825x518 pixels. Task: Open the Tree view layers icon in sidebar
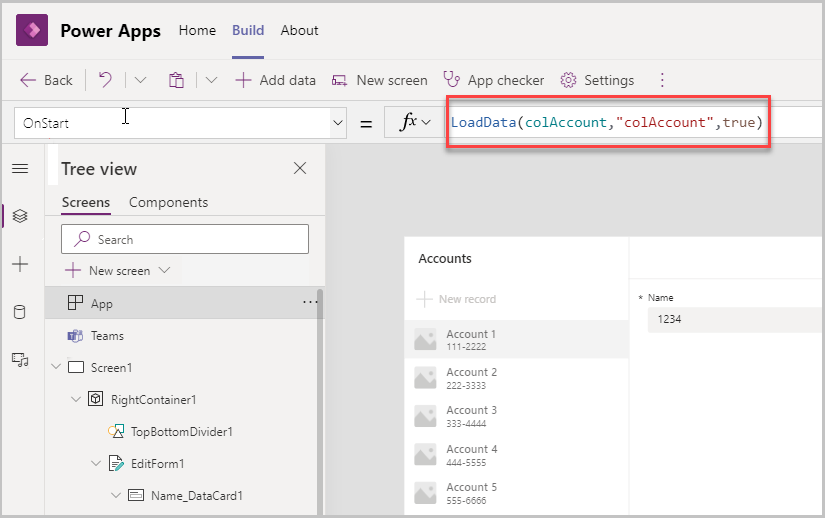(x=20, y=216)
